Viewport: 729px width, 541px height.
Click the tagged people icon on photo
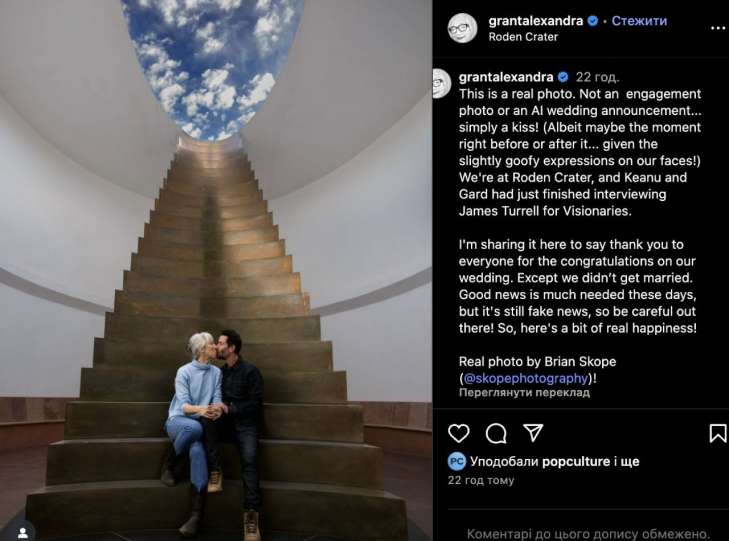pos(23,533)
